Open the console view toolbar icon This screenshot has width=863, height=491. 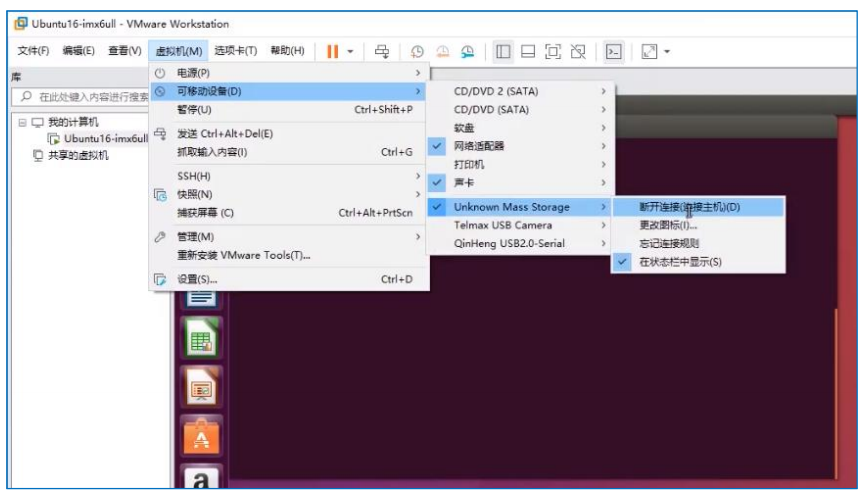point(613,52)
